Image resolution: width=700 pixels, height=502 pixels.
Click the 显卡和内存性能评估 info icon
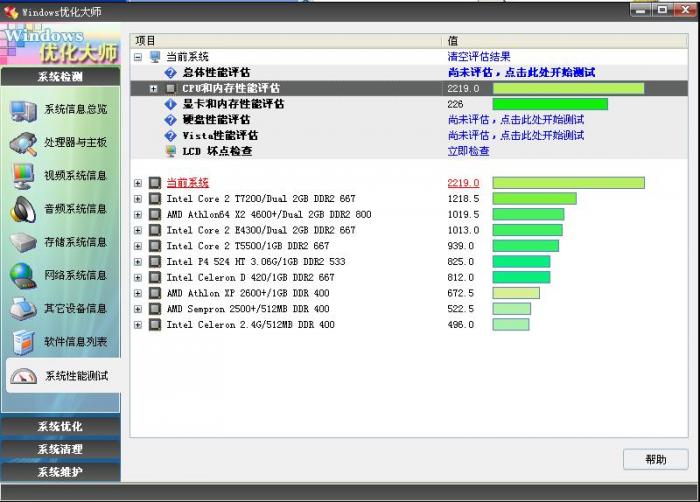[x=170, y=104]
